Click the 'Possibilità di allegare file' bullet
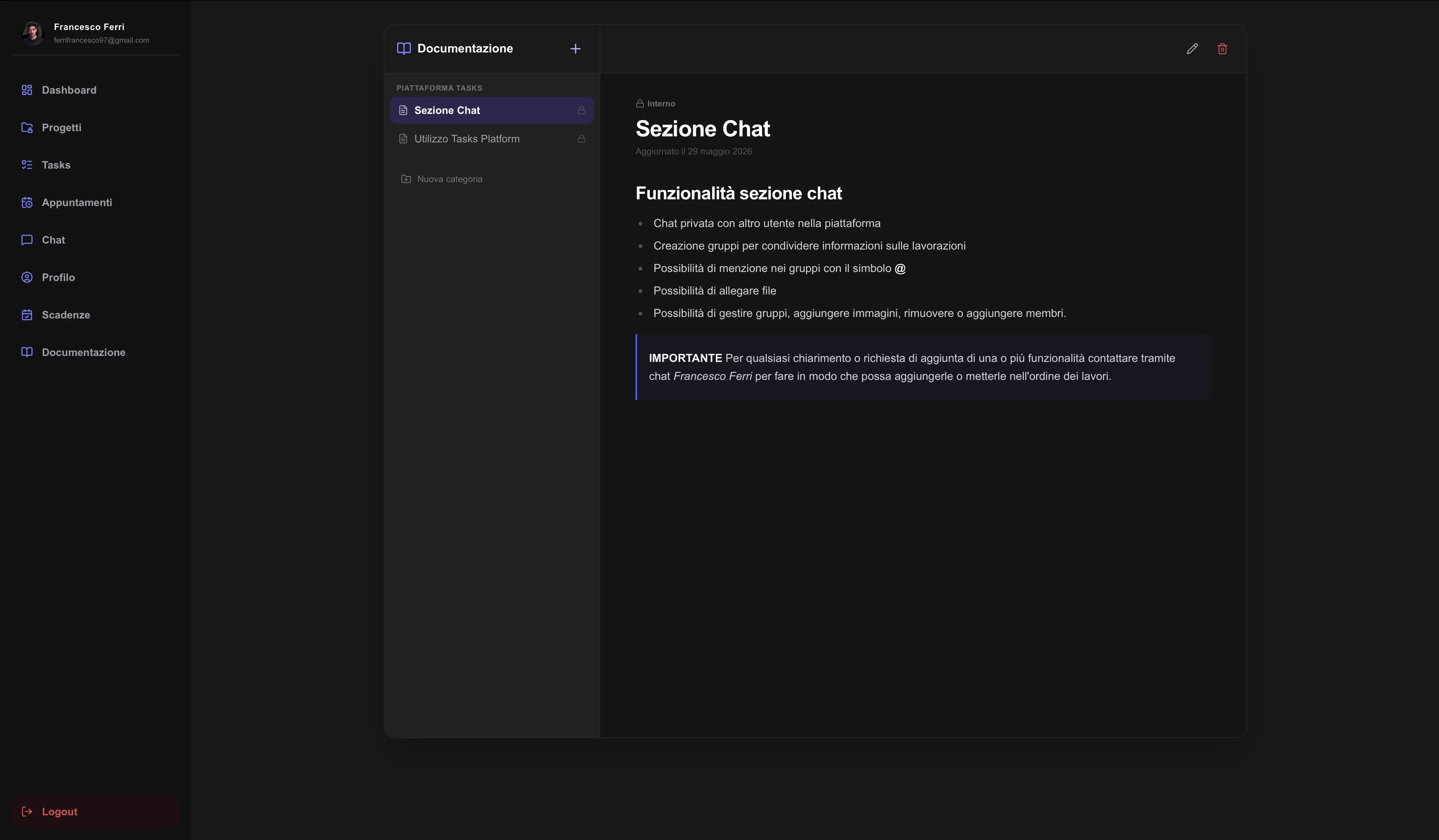This screenshot has width=1439, height=840. (x=714, y=291)
